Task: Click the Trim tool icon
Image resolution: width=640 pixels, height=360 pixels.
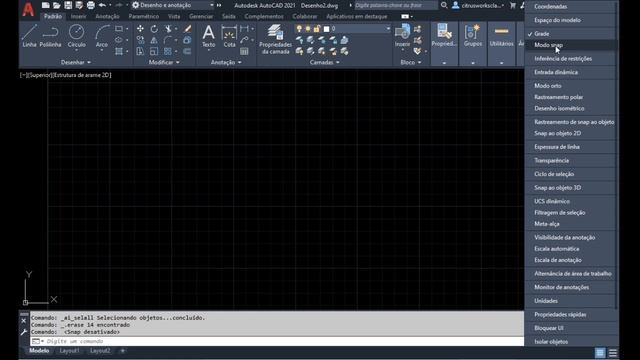Action: point(168,29)
